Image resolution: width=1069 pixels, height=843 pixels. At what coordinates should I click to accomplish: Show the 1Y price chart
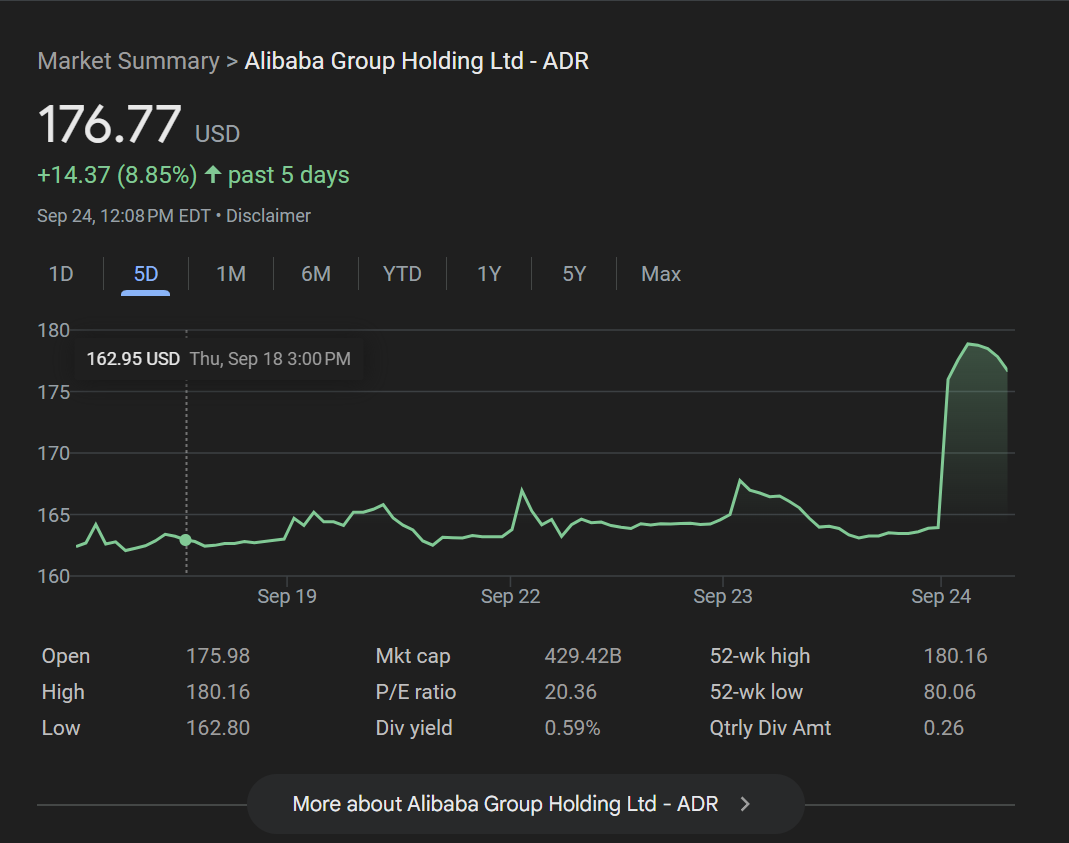[x=489, y=274]
